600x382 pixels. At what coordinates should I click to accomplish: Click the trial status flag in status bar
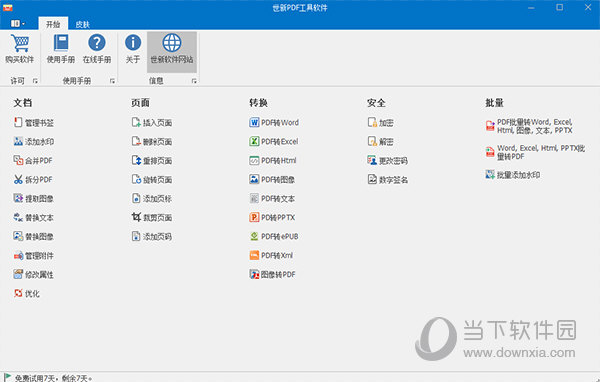(7, 377)
